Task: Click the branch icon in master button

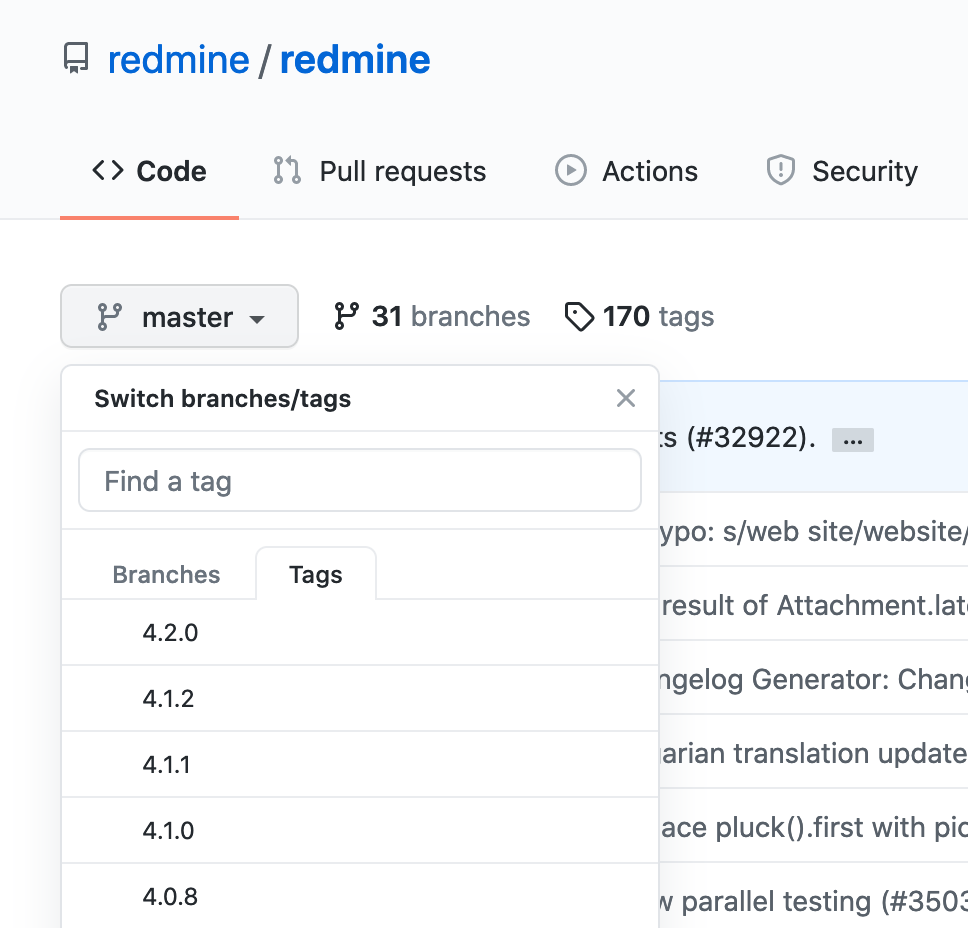Action: (110, 317)
